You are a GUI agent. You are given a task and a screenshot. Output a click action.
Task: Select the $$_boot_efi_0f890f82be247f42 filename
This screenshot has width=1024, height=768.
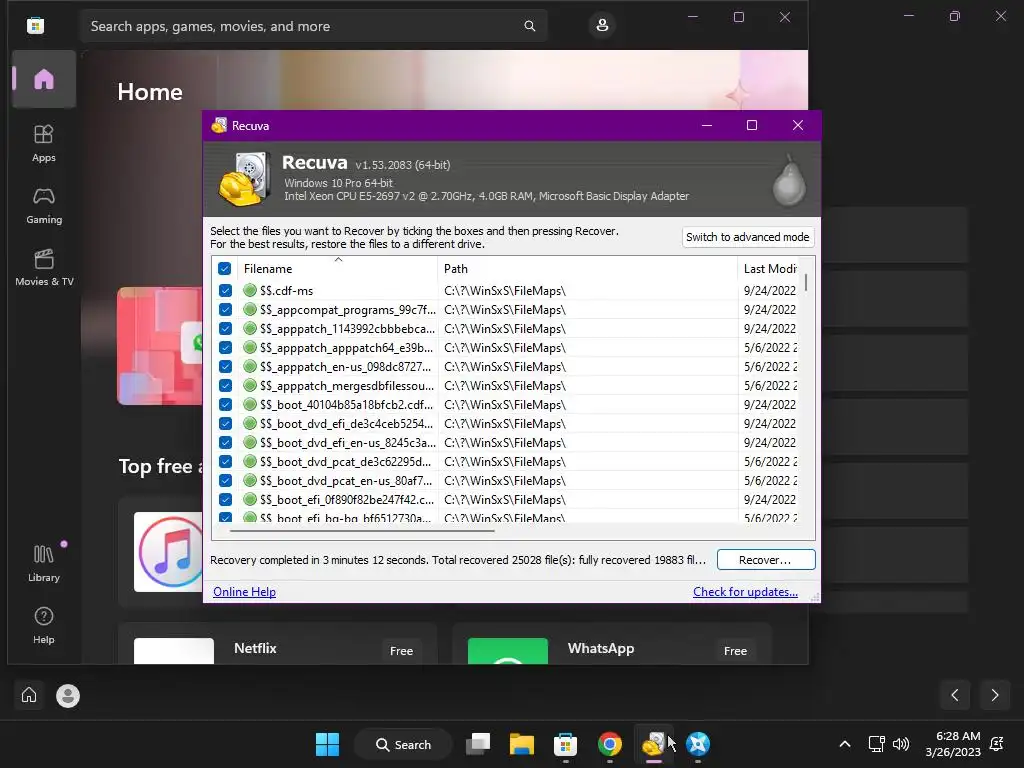pos(347,499)
